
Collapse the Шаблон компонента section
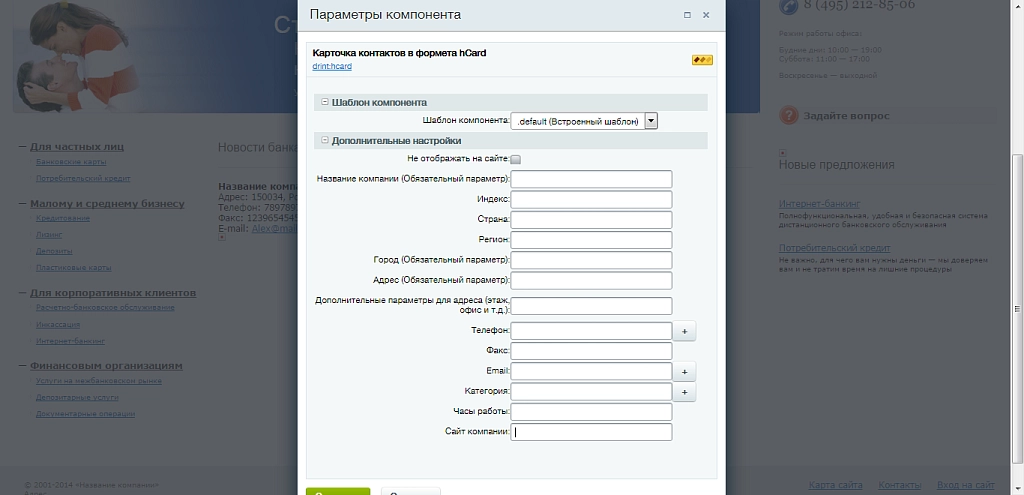coord(325,102)
